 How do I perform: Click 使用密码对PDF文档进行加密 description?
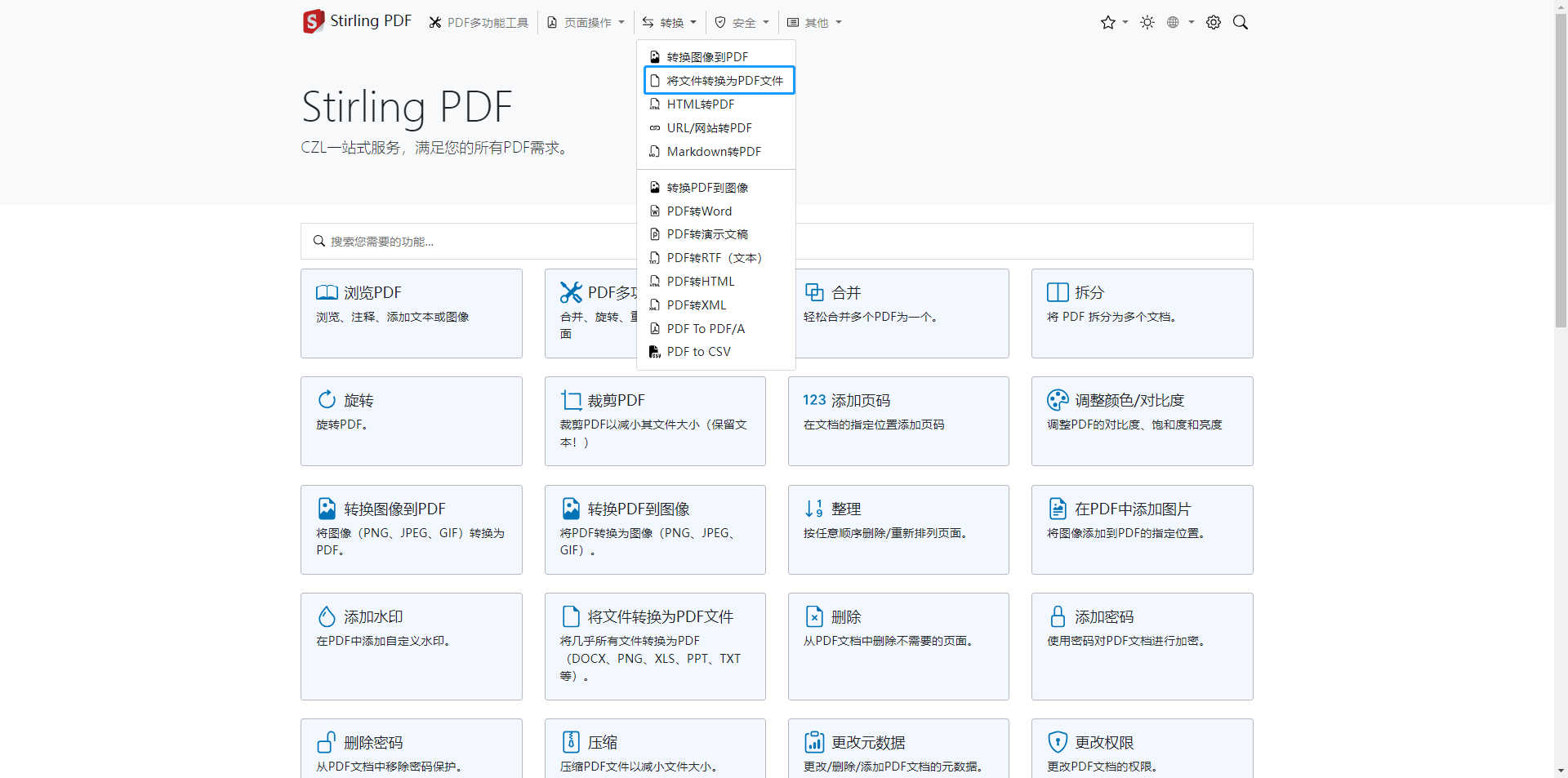[1127, 642]
